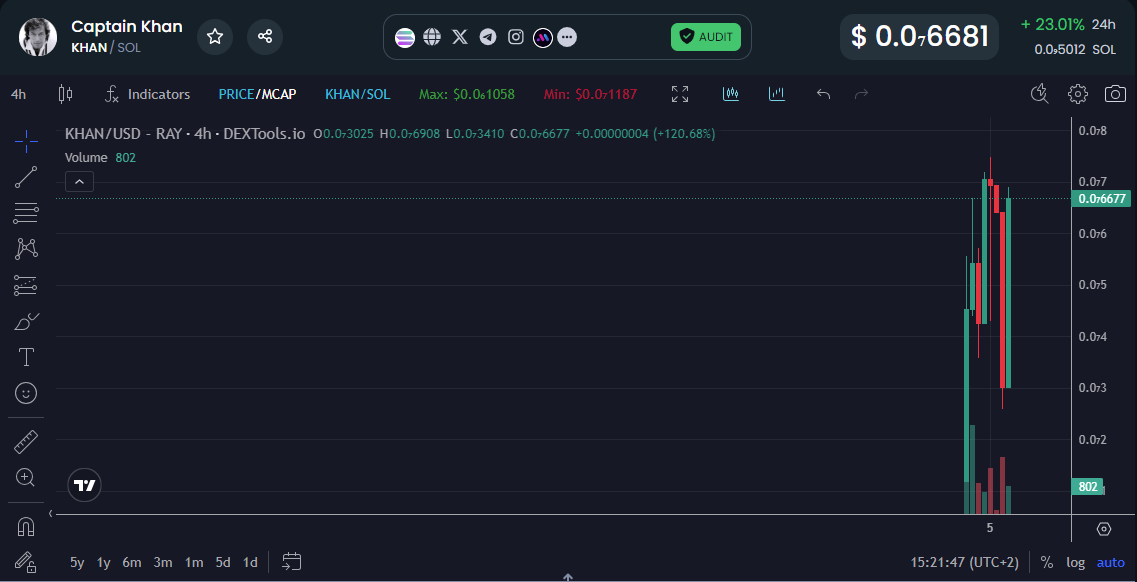Screen dimensions: 1137x582
Task: Select the zoom in tool
Action: tap(26, 477)
